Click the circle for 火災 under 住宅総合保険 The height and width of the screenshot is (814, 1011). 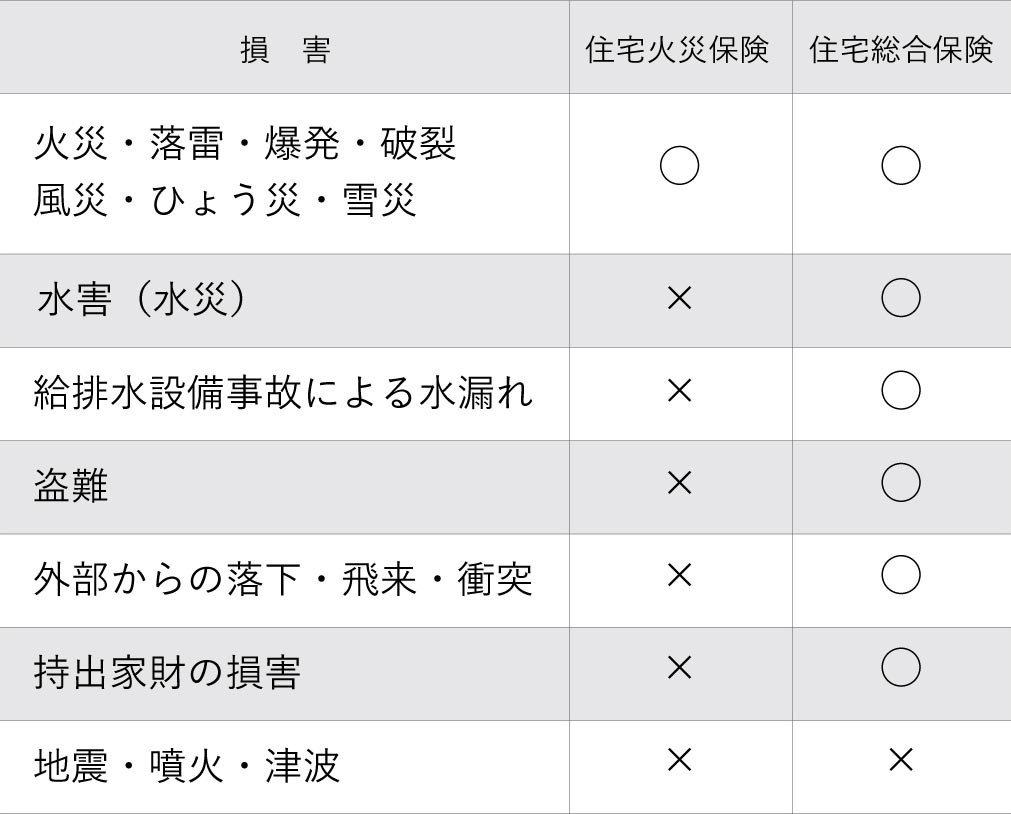901,166
